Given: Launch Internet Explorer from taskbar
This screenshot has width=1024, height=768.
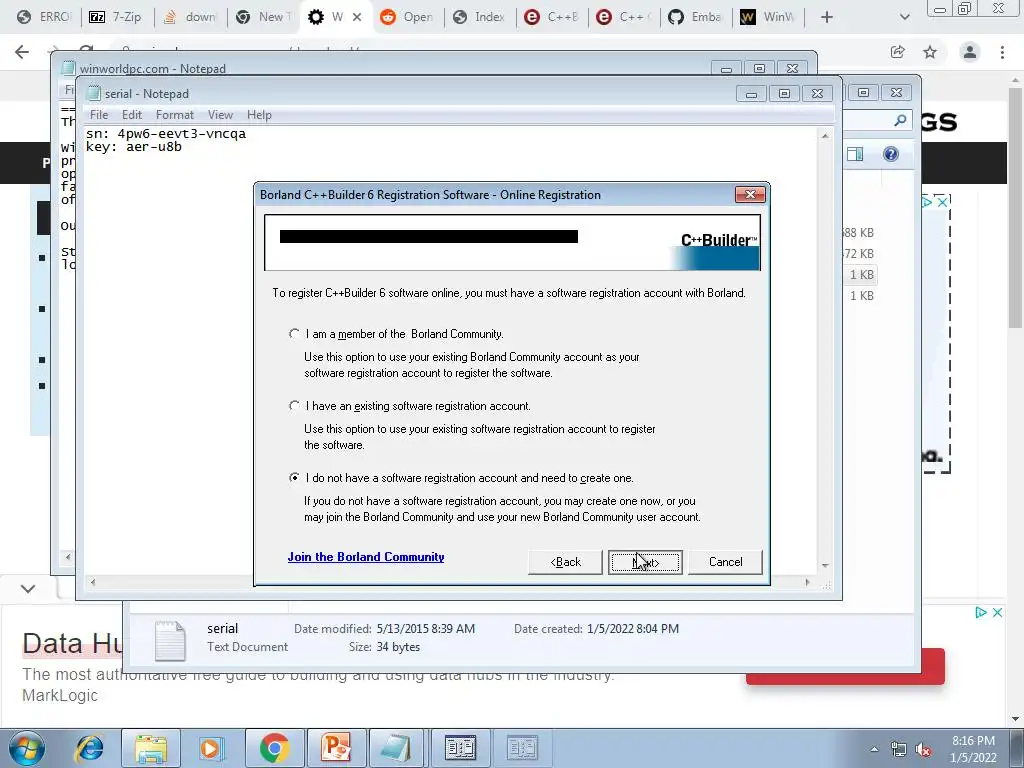Looking at the screenshot, I should tap(89, 748).
